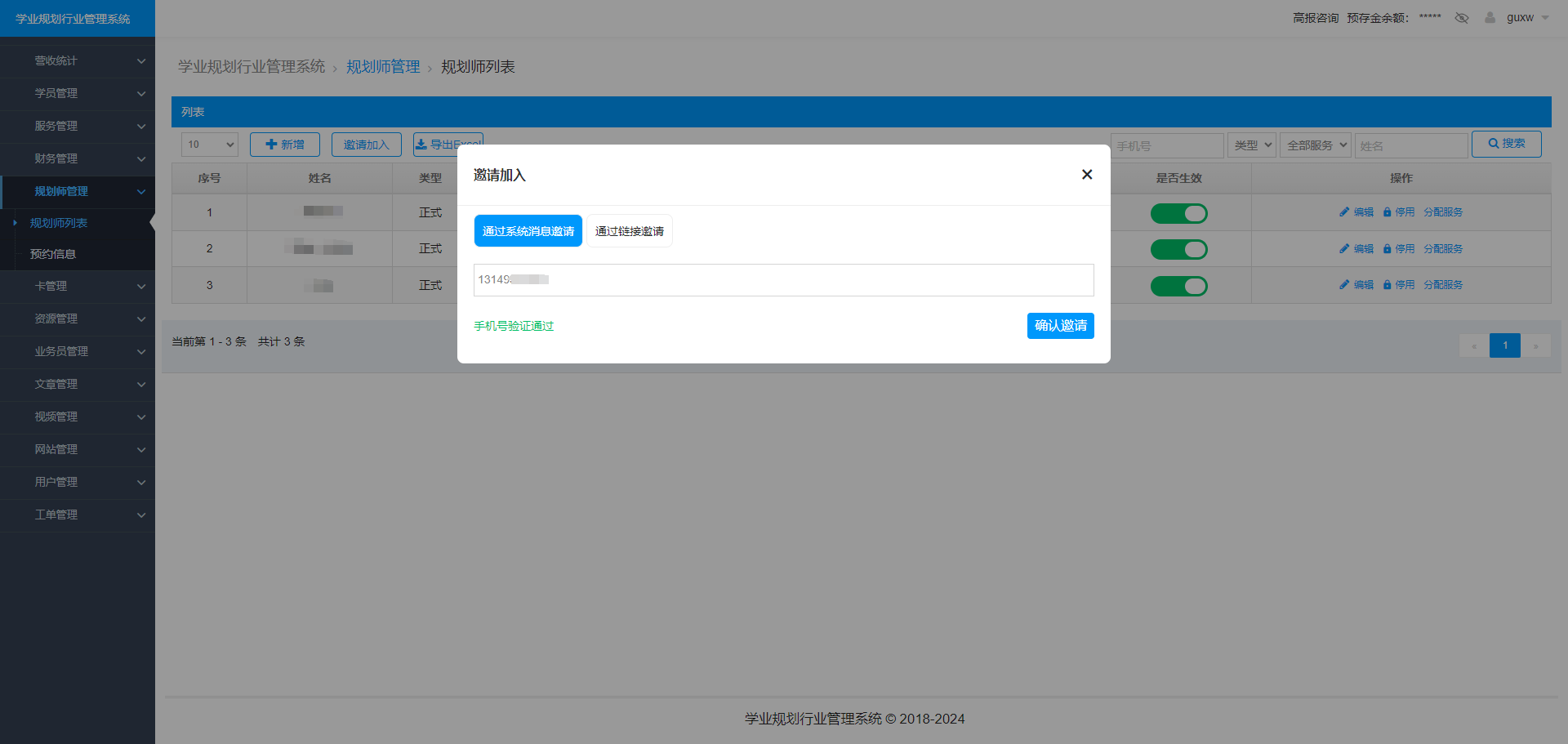Open the 财务管理 sidebar menu
The width and height of the screenshot is (1568, 744).
pos(78,158)
